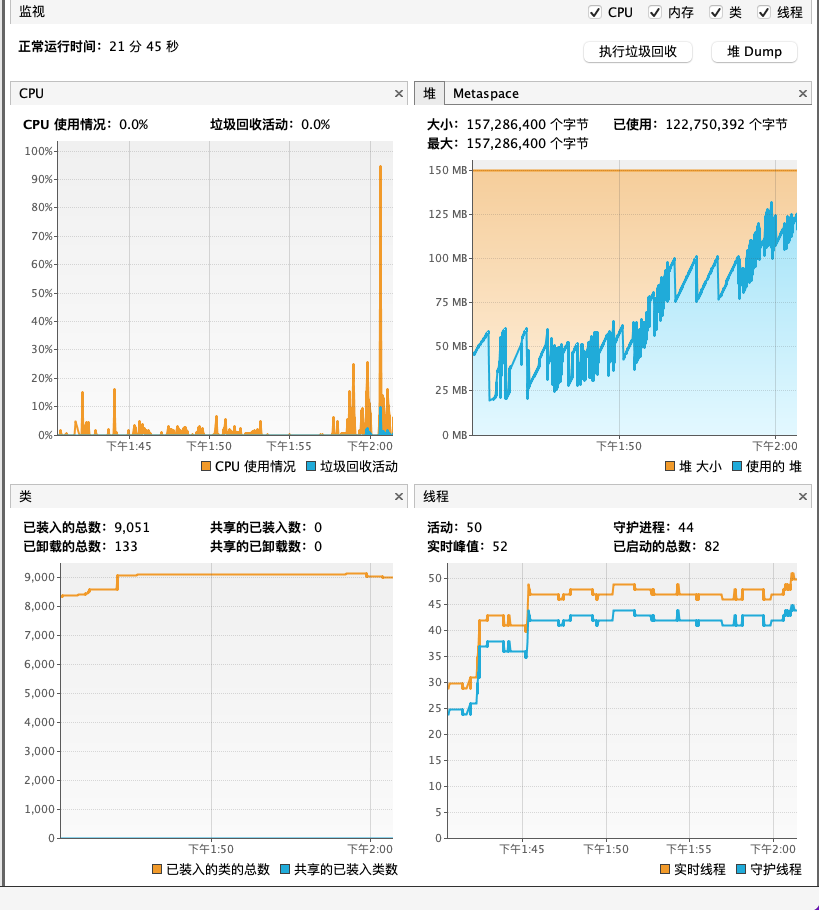The image size is (819, 910).
Task: Click the uptime text 21 分 45 秒
Action: point(144,46)
